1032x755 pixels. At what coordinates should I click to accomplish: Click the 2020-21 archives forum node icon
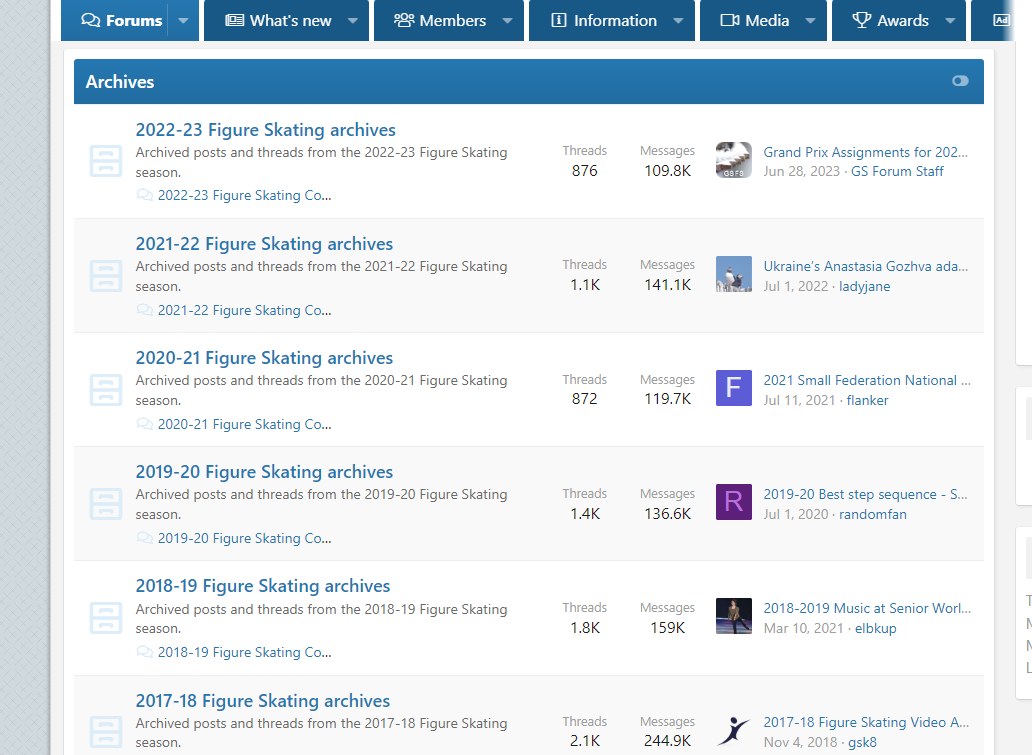105,389
